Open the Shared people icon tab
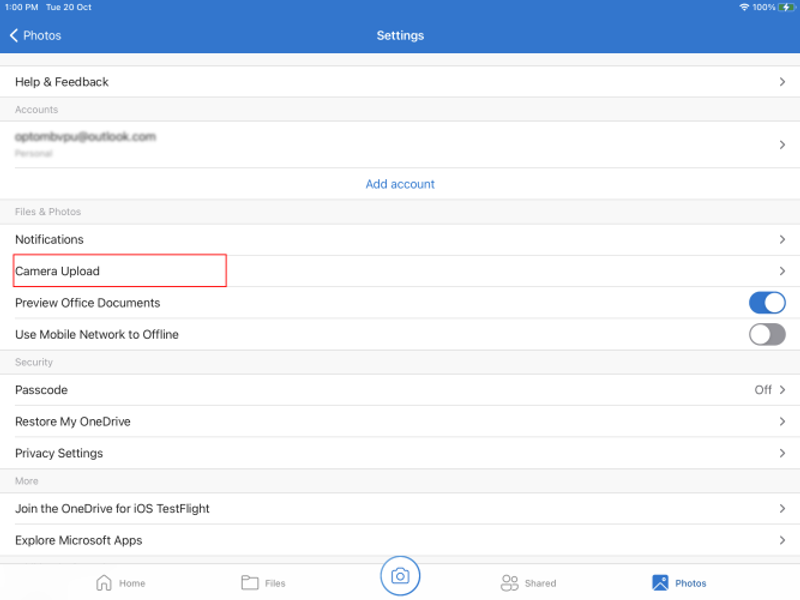 pos(510,583)
